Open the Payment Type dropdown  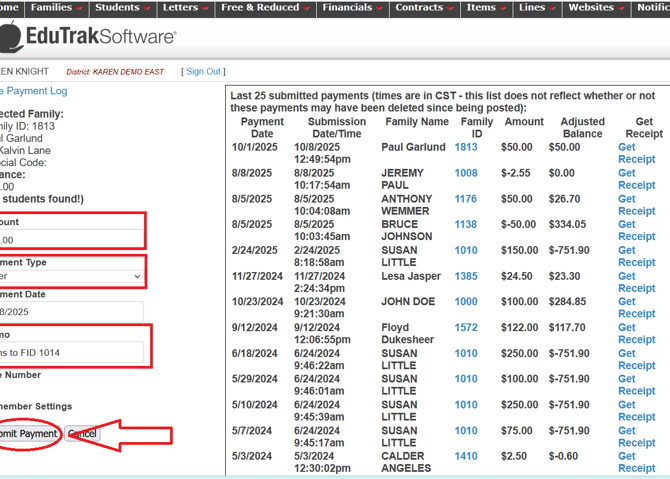pyautogui.click(x=70, y=276)
